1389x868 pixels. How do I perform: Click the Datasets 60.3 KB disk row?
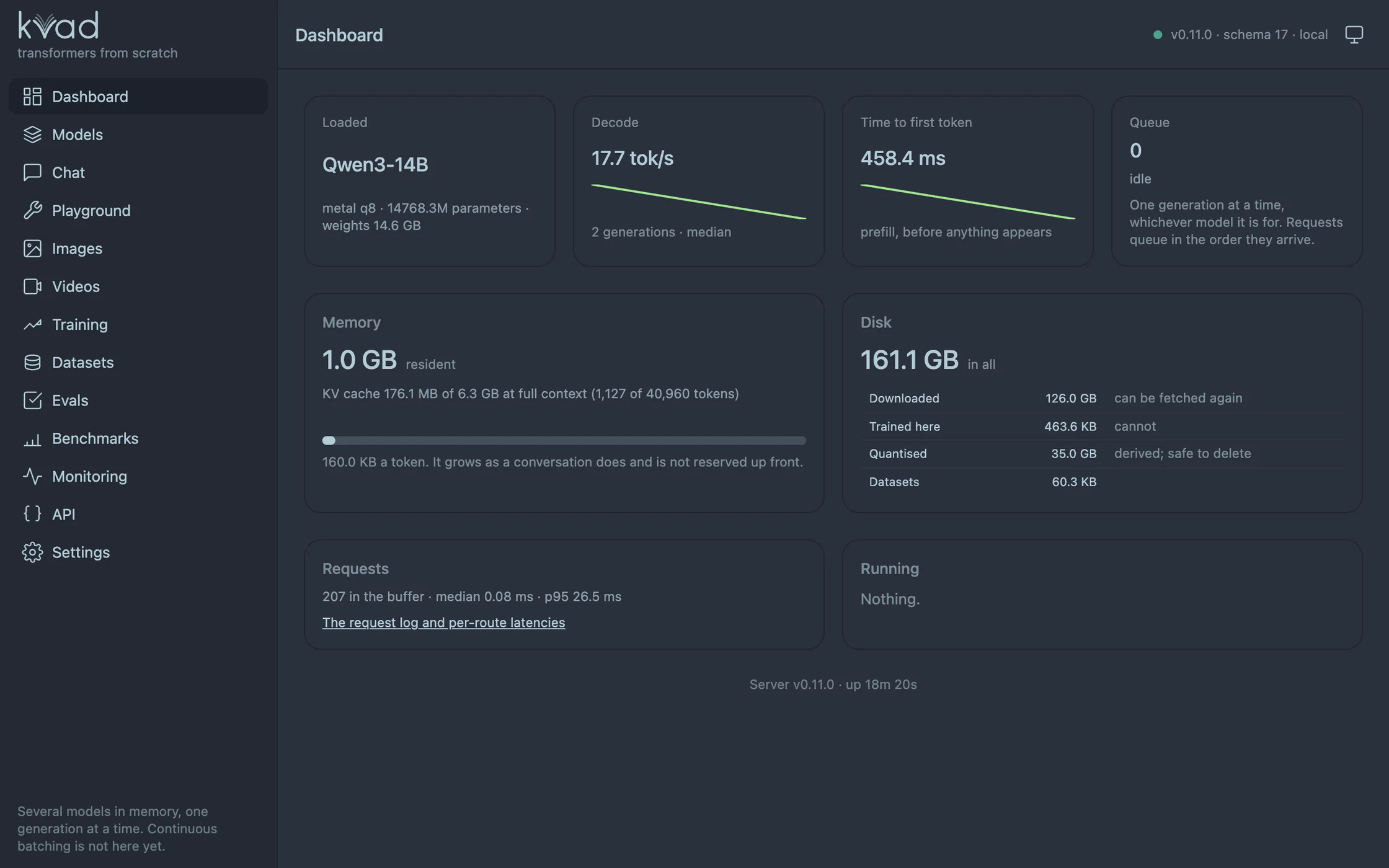point(1102,482)
